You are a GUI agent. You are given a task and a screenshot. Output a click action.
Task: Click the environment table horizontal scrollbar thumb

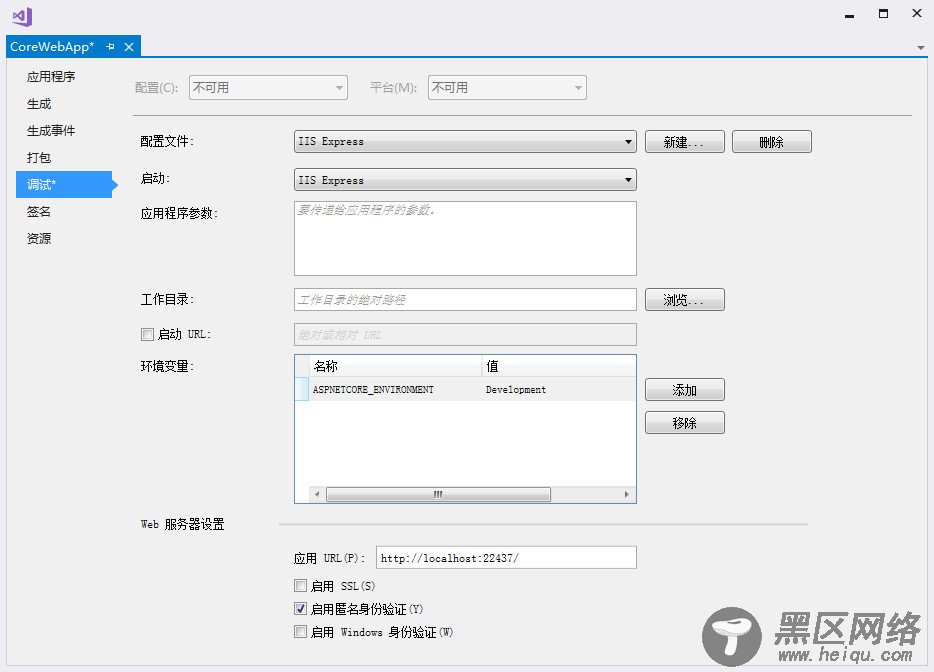click(438, 494)
